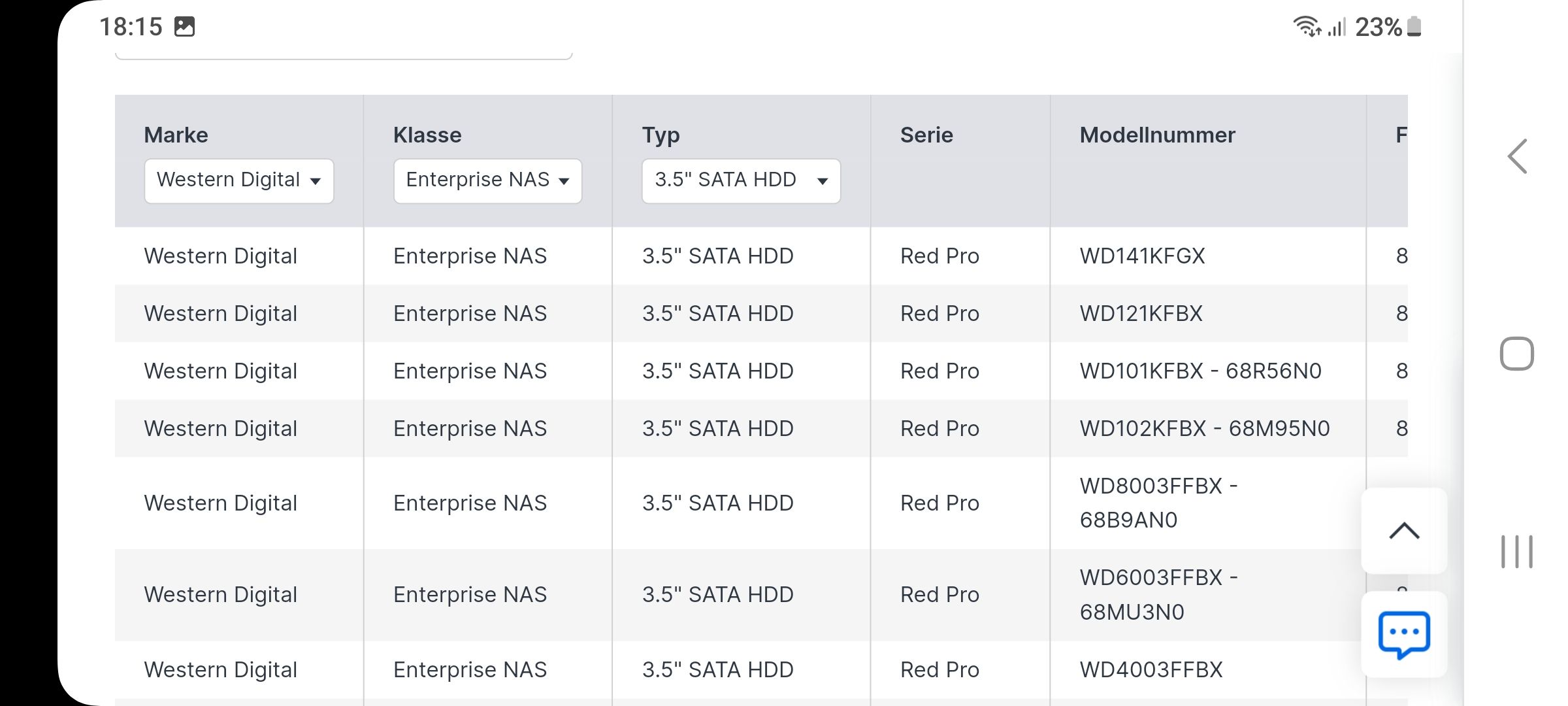Viewport: 1568px width, 706px height.
Task: Select model number WD121KFBX
Action: tap(1141, 313)
